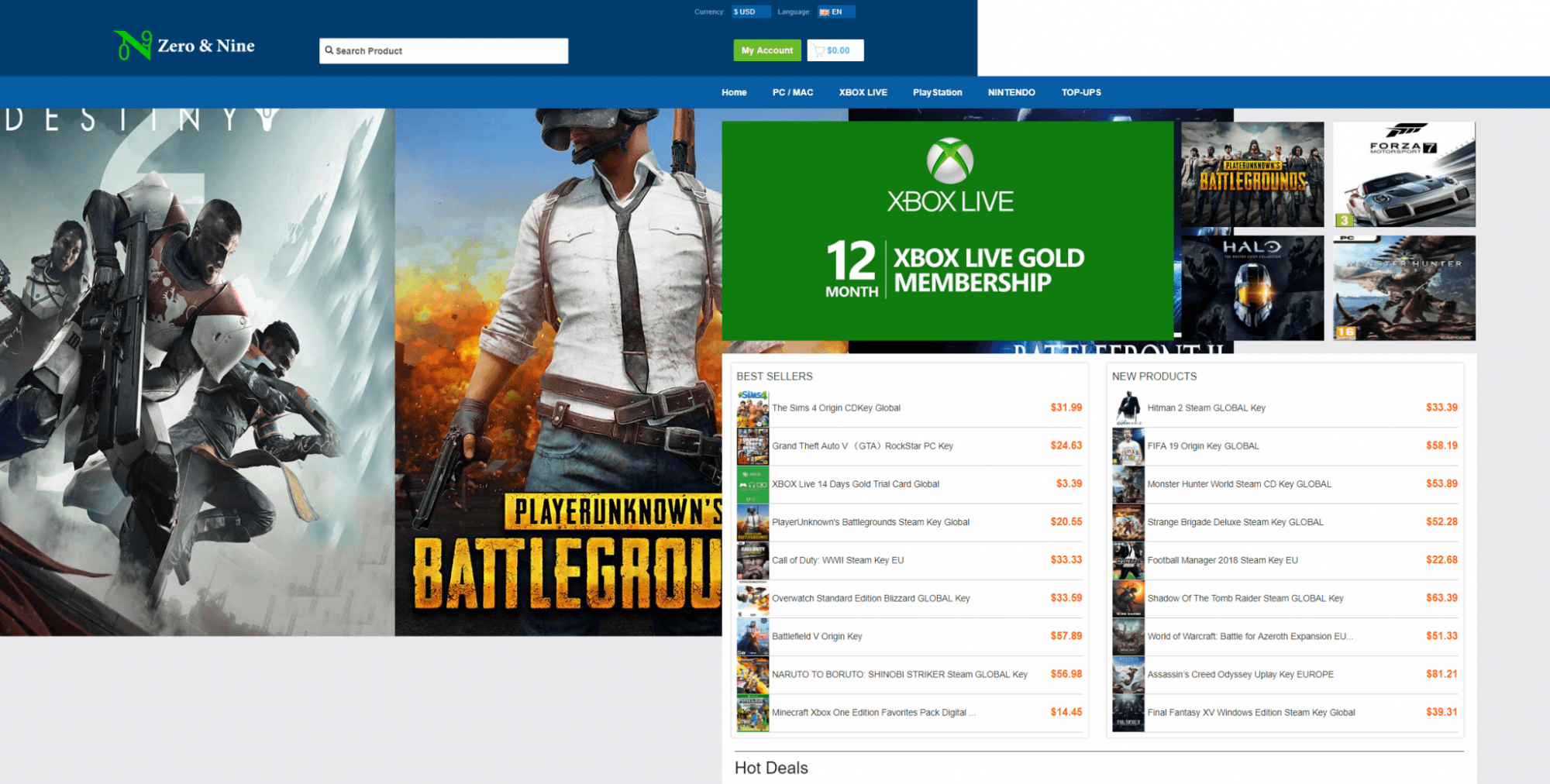
Task: Open Assassin's Creed Odyssey Uplay Key link
Action: (x=1241, y=674)
